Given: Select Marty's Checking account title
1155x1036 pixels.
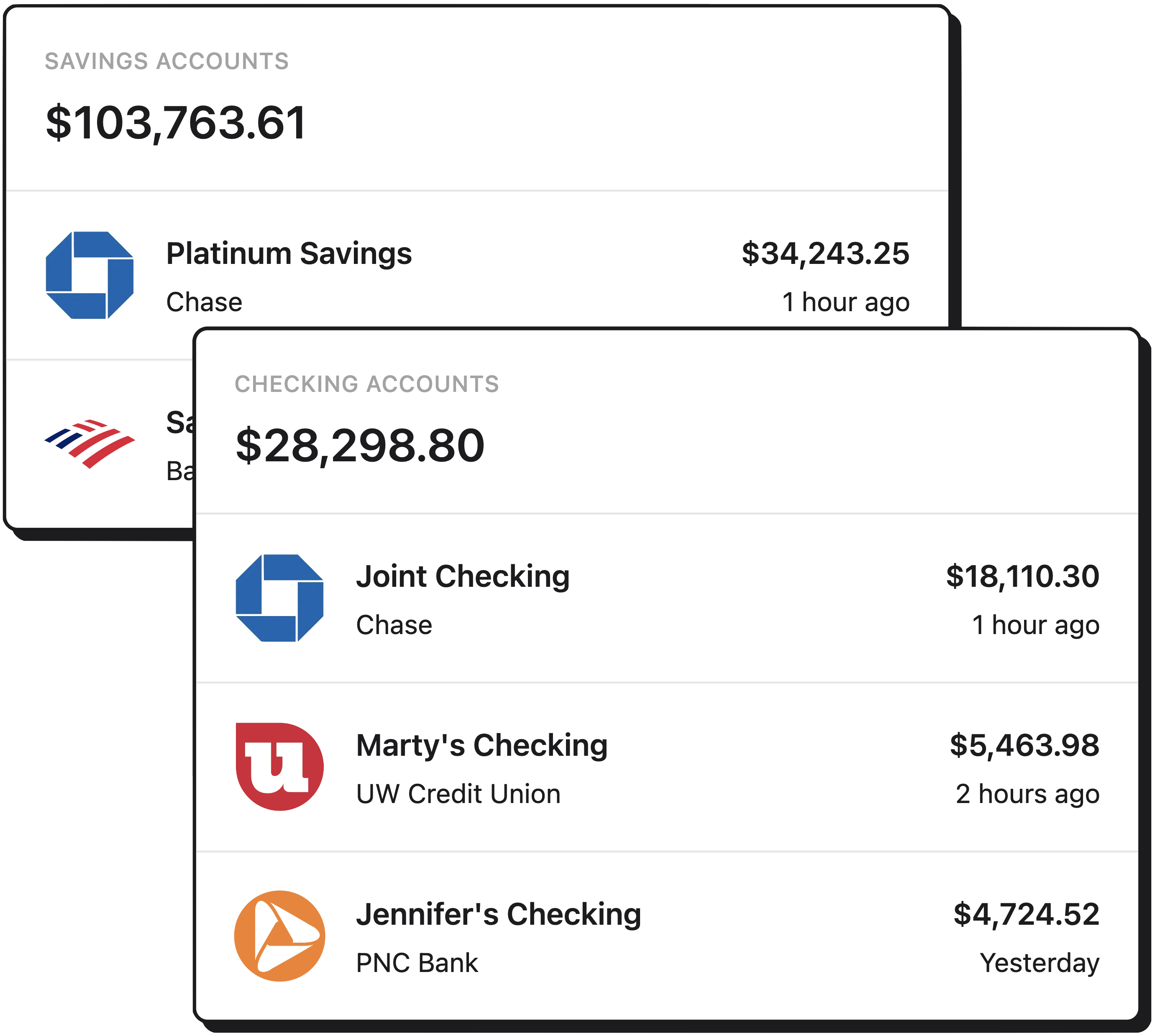Looking at the screenshot, I should pos(481,746).
